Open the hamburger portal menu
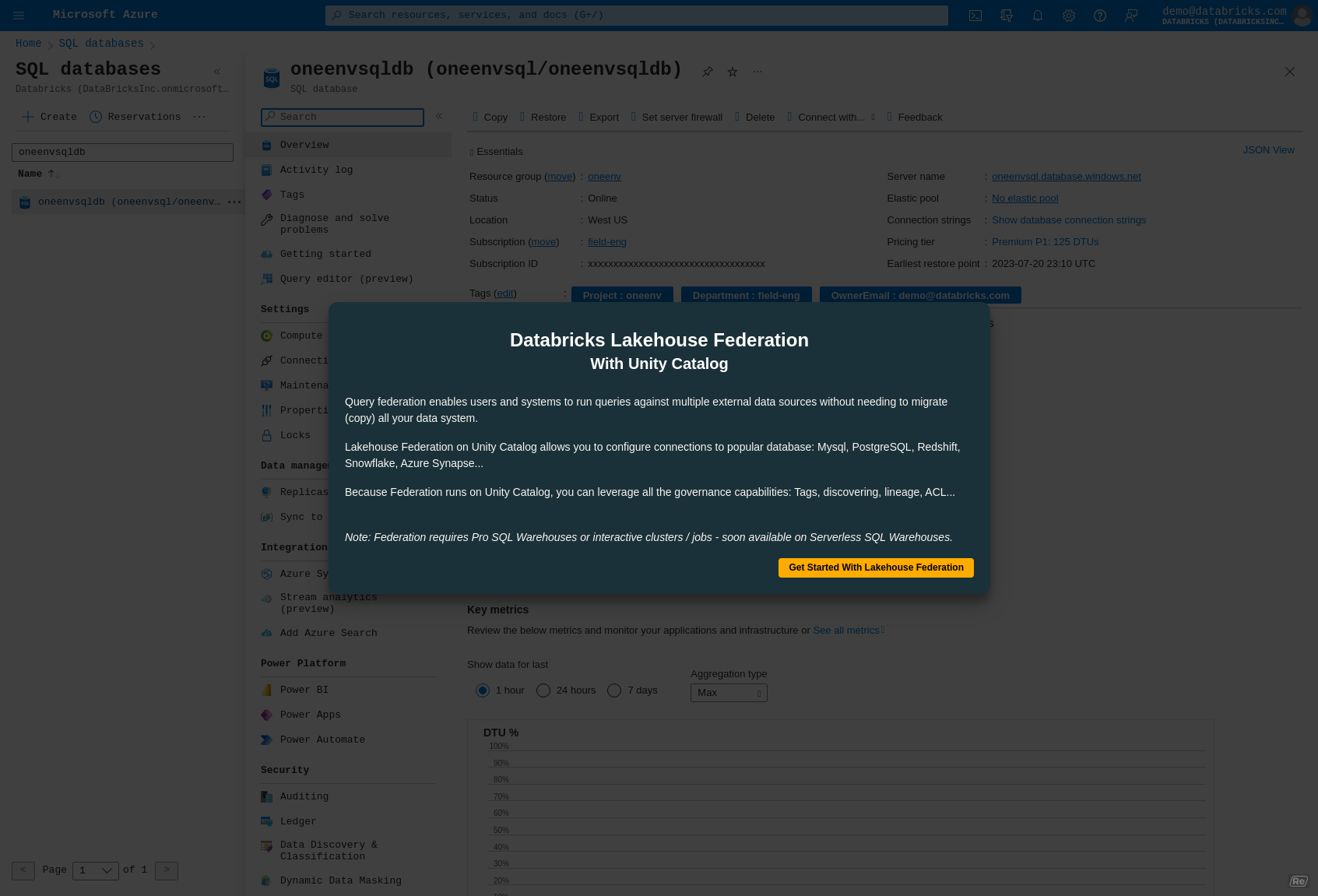This screenshot has height=896, width=1318. click(19, 16)
